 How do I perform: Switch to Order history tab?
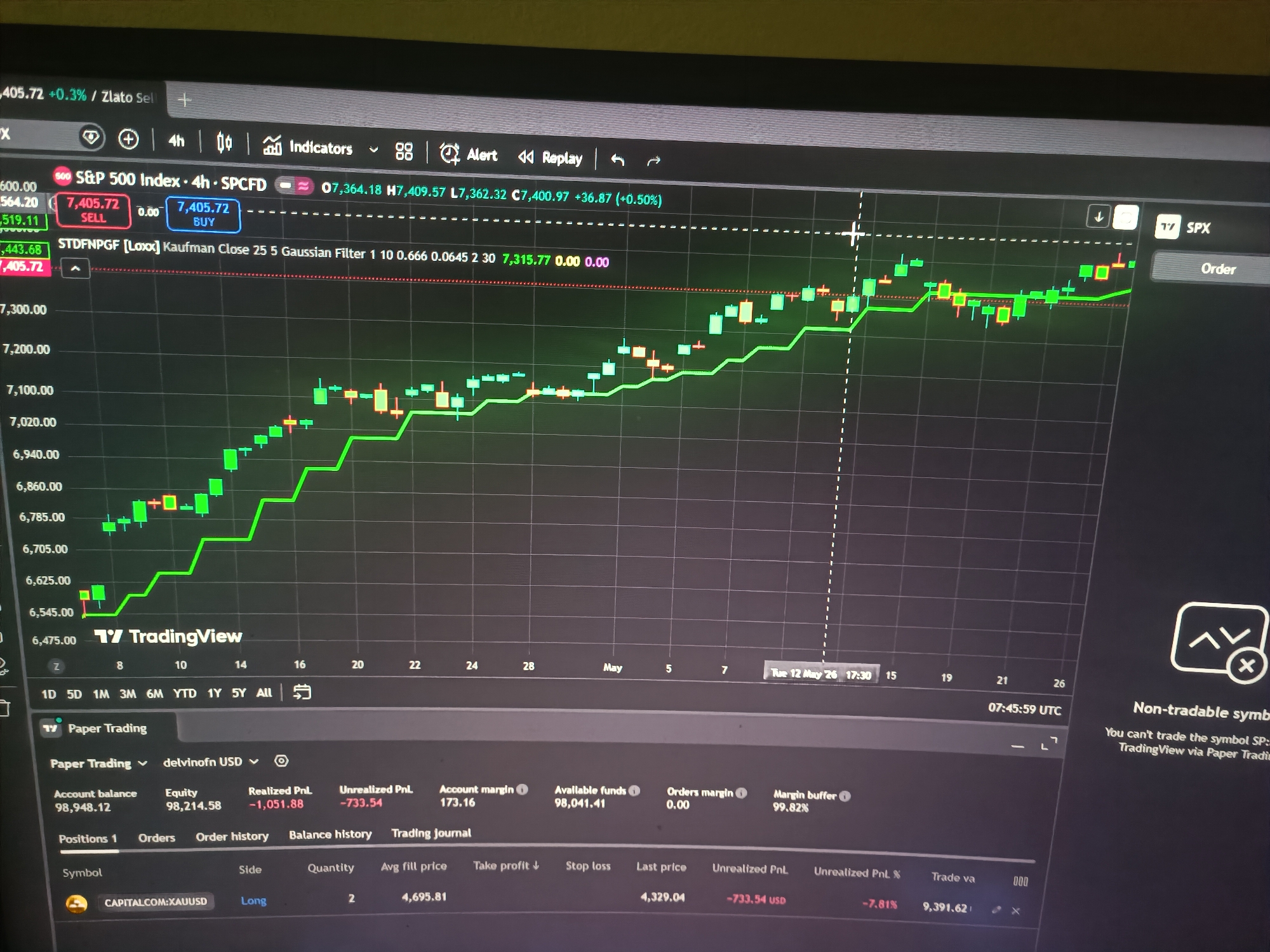tap(232, 836)
